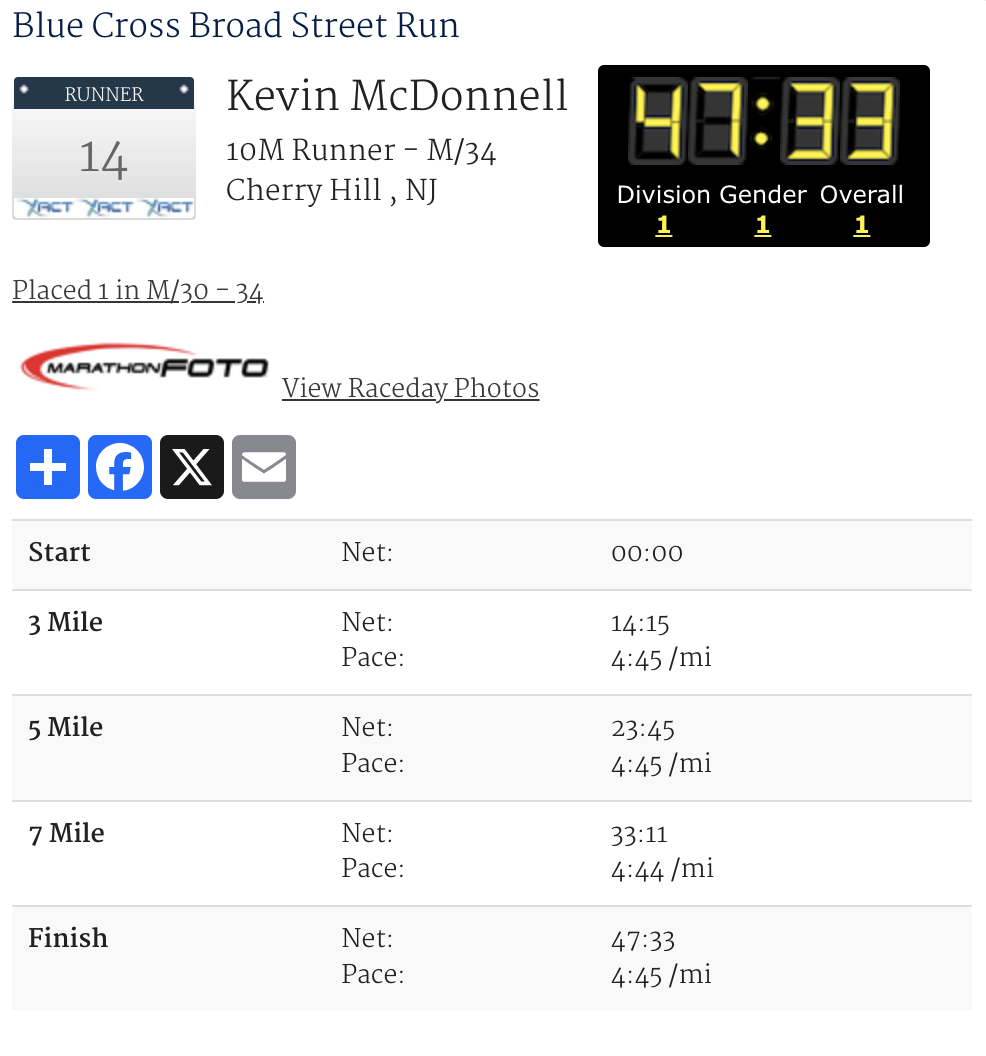This screenshot has width=986, height=1056.
Task: Share result on X
Action: [192, 467]
